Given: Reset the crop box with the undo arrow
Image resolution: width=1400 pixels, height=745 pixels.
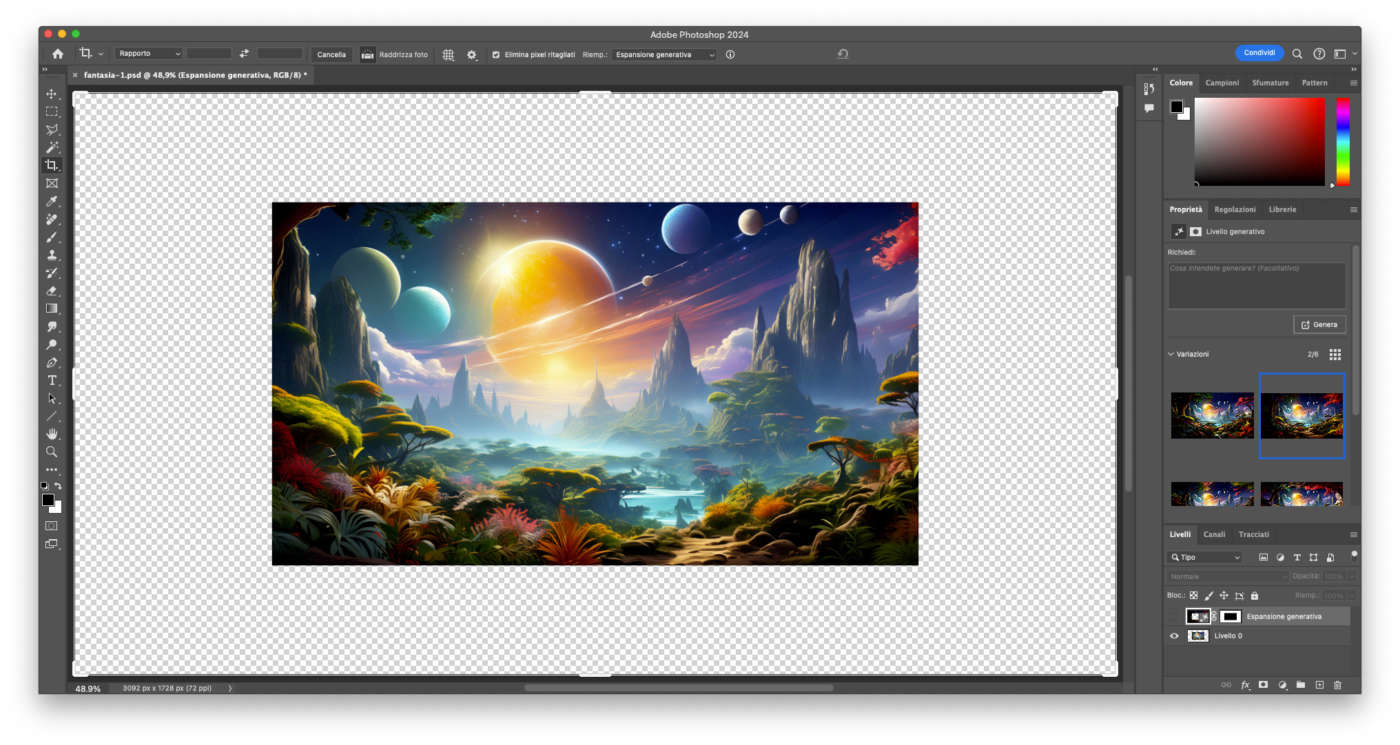Looking at the screenshot, I should pyautogui.click(x=843, y=54).
